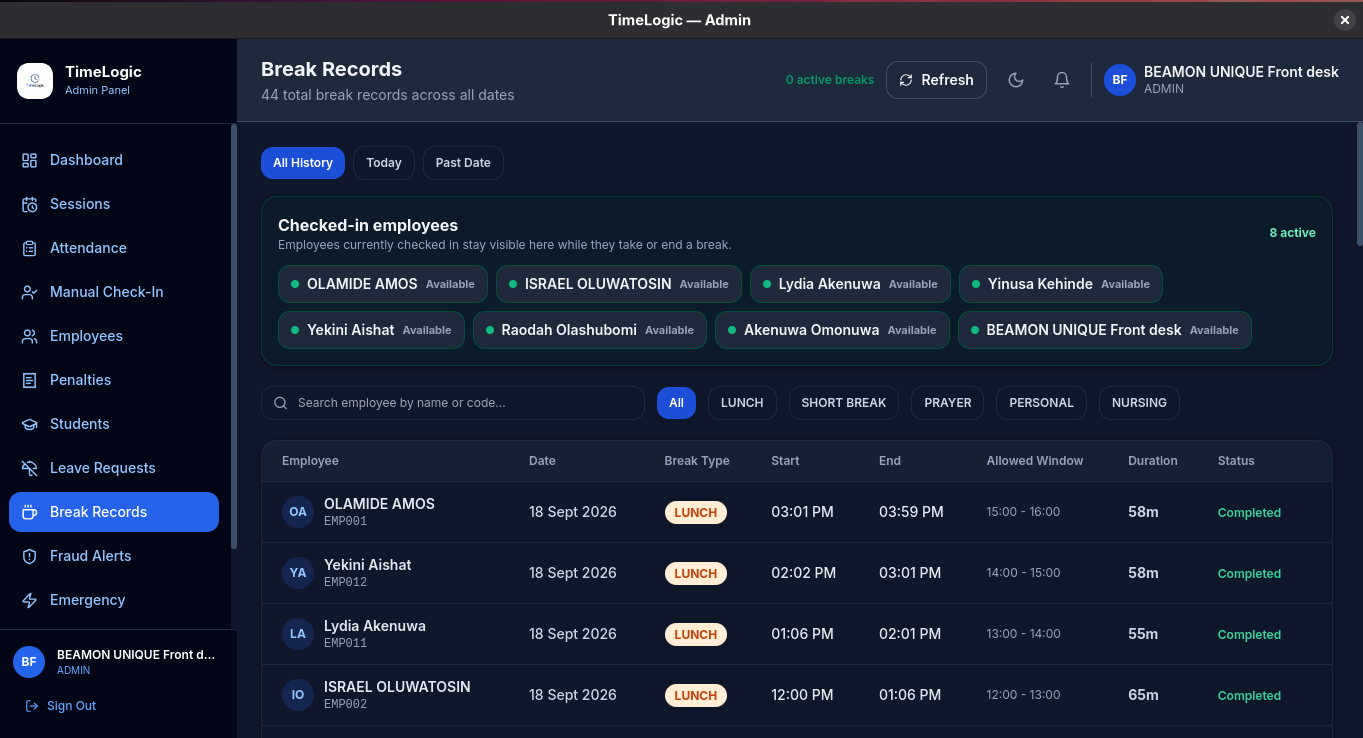
Task: Filter records by PRAYER
Action: [948, 403]
